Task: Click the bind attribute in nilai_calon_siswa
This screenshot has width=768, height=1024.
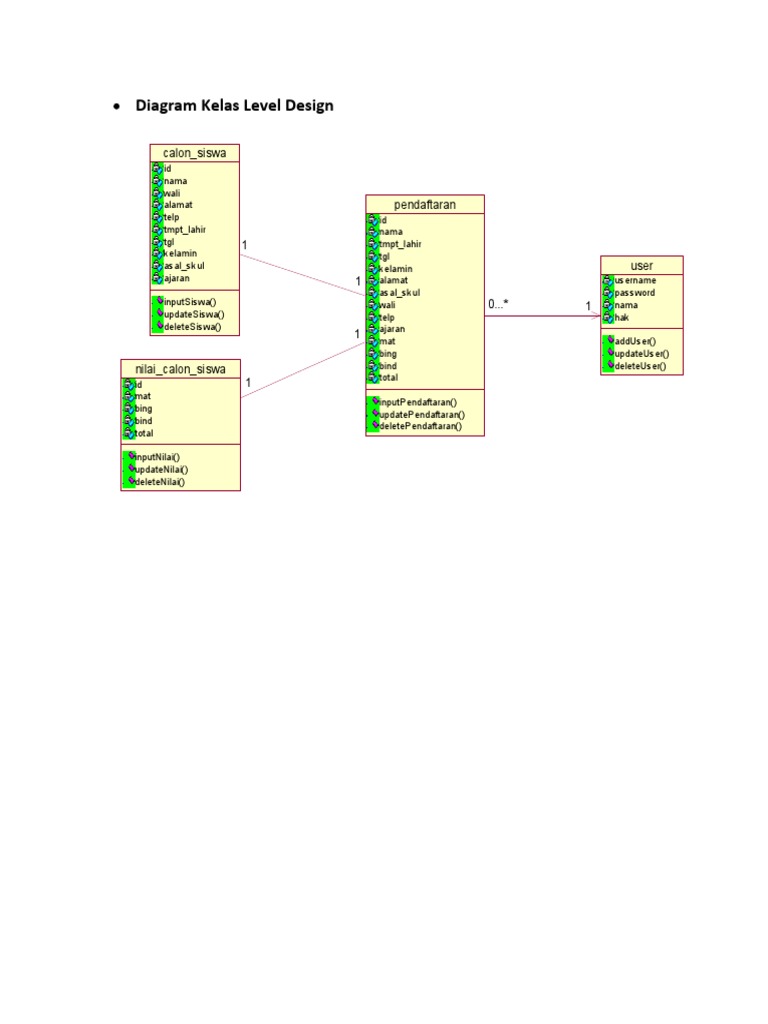Action: point(143,421)
